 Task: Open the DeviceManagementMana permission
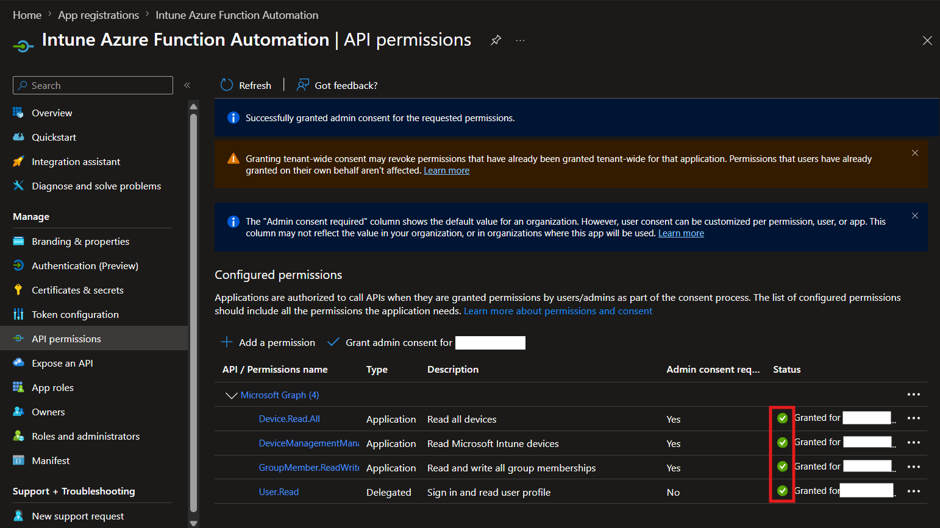tap(309, 443)
